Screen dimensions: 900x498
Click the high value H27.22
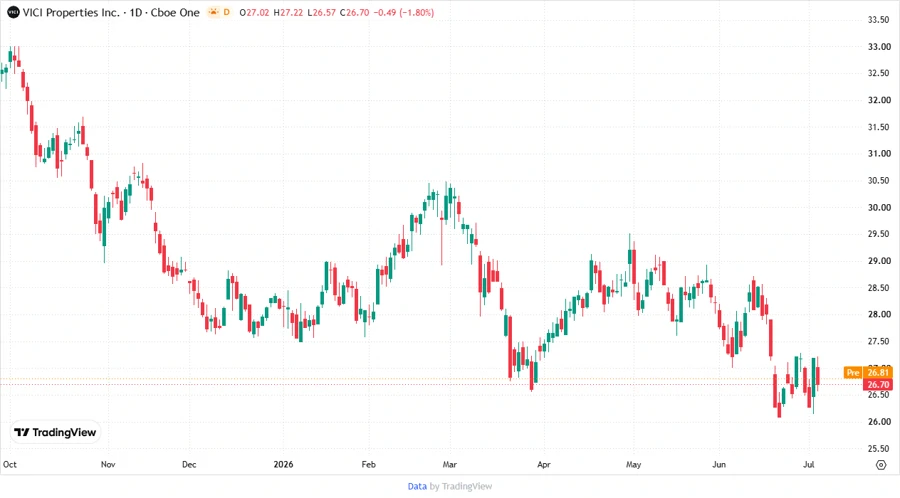288,13
